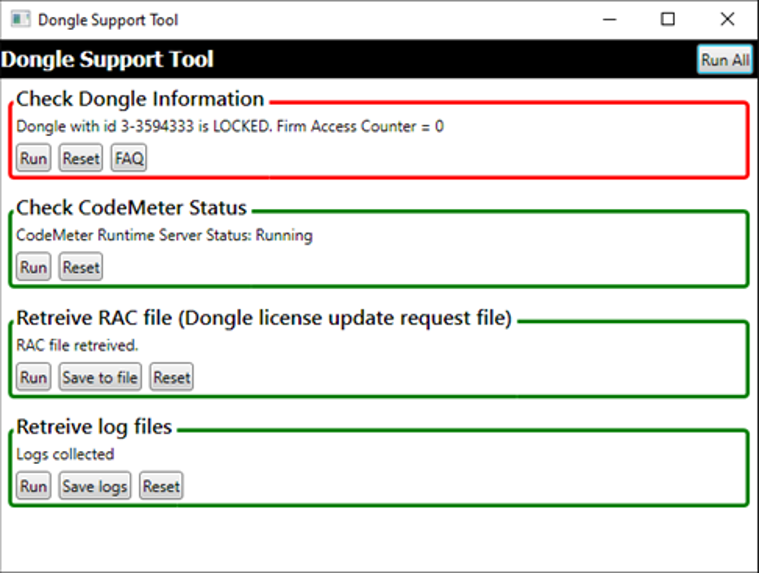The image size is (759, 573).
Task: Maximize the Dongle Support Tool window
Action: coord(668,20)
